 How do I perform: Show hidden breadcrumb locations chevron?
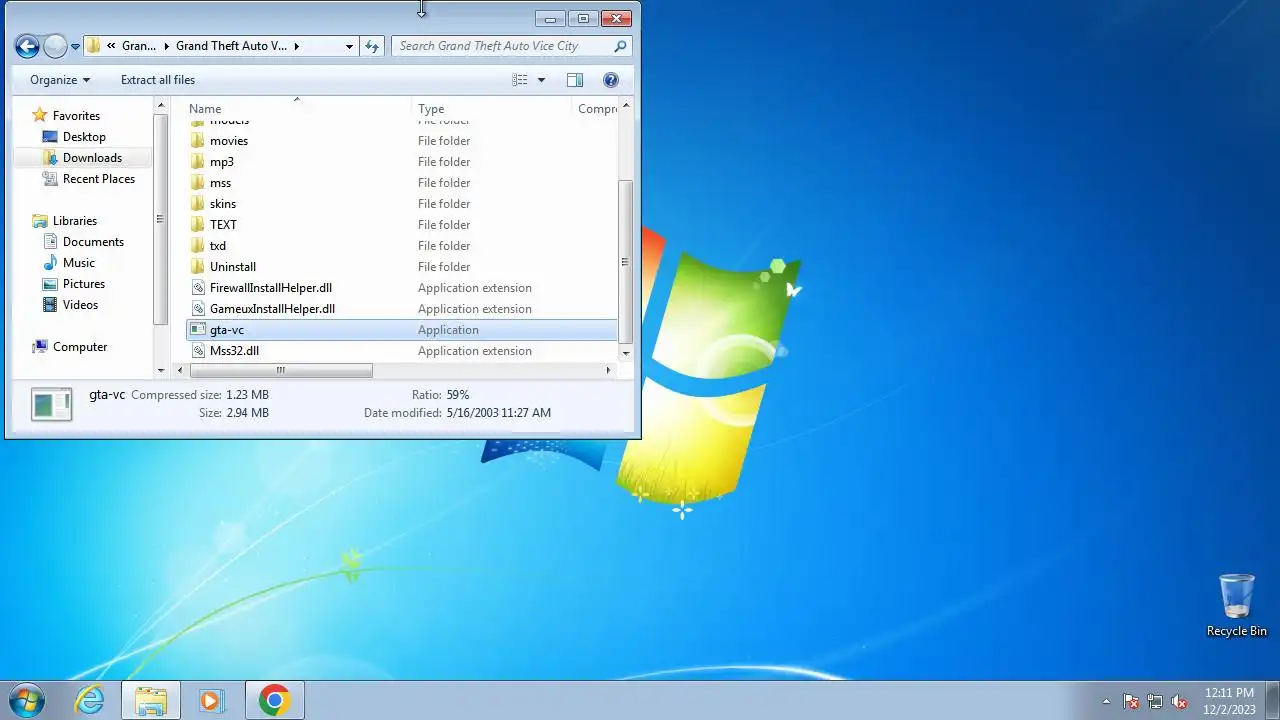[x=111, y=46]
